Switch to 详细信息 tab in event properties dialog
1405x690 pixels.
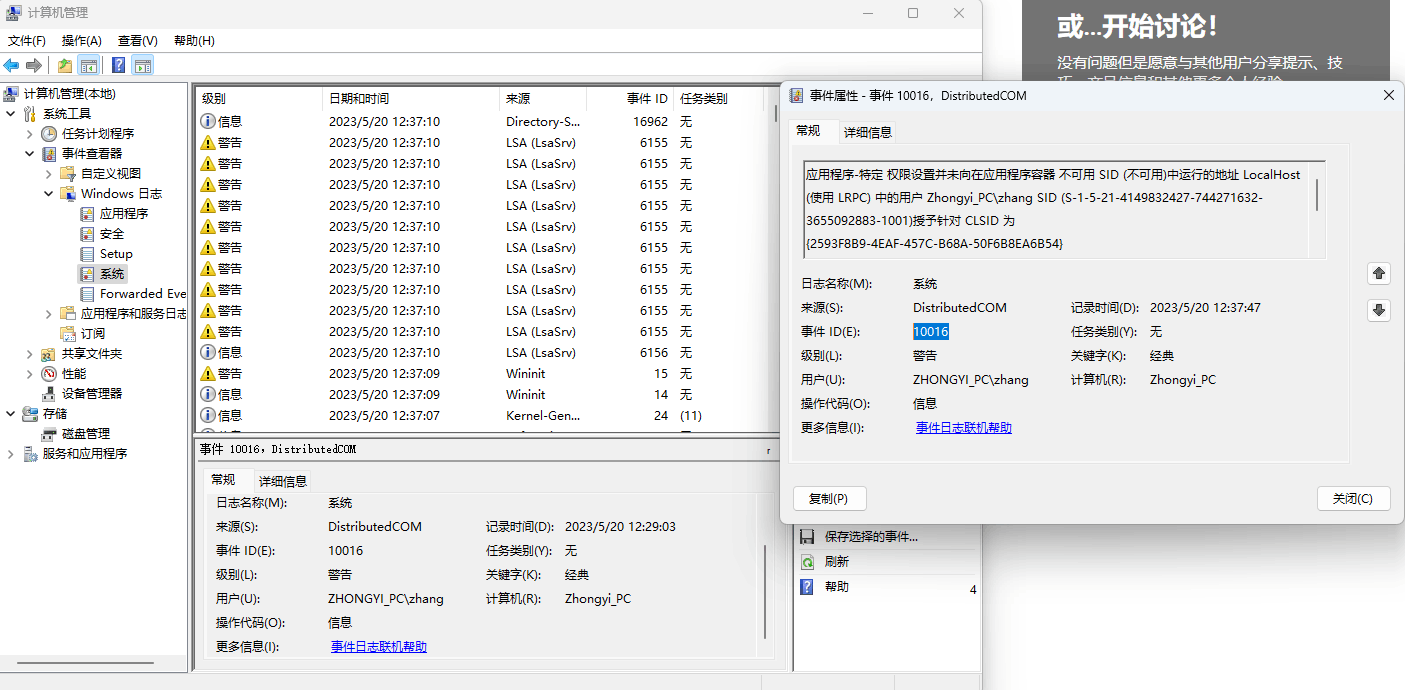868,132
